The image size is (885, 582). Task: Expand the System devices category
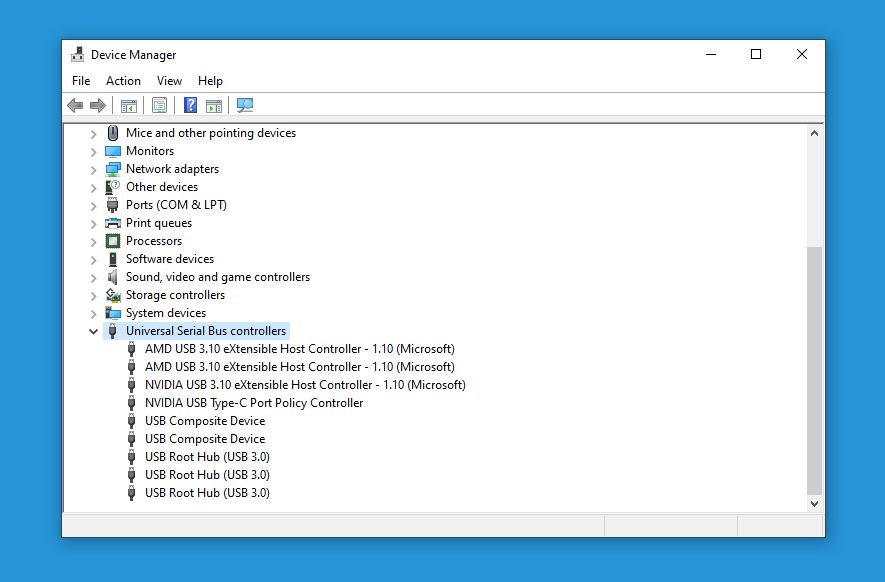pos(94,314)
